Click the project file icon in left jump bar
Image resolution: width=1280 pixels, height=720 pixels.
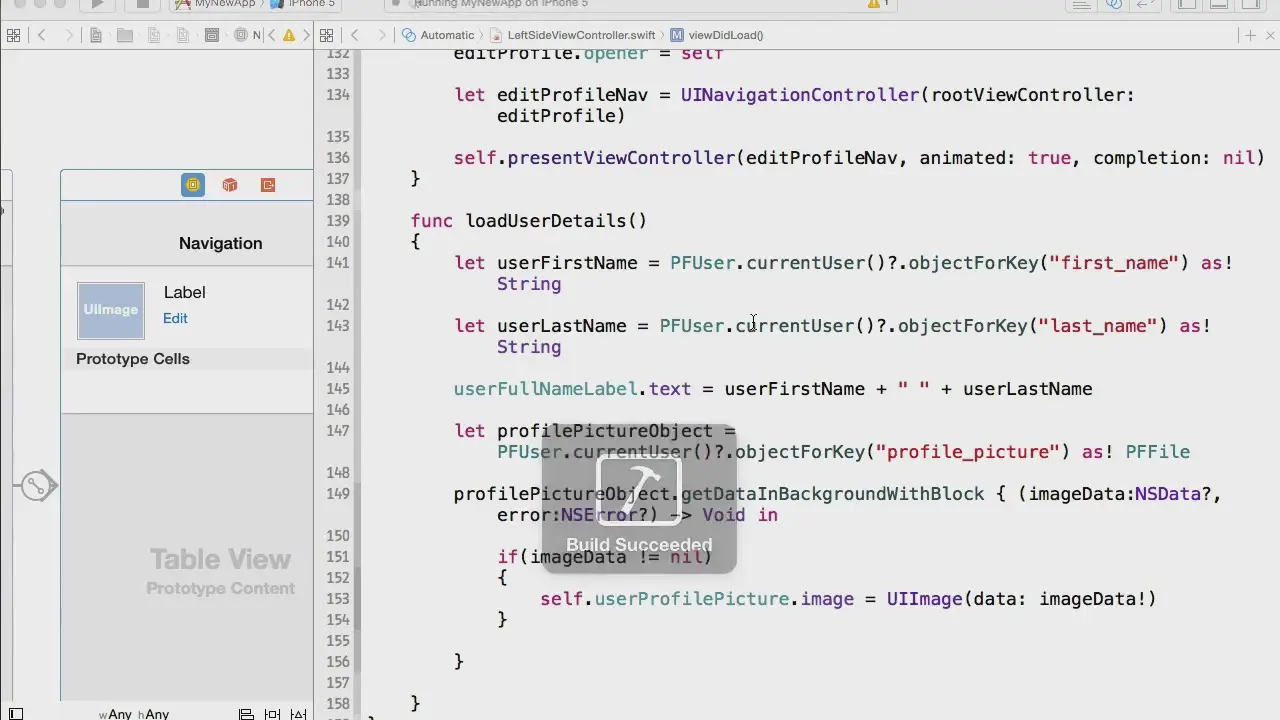(96, 35)
